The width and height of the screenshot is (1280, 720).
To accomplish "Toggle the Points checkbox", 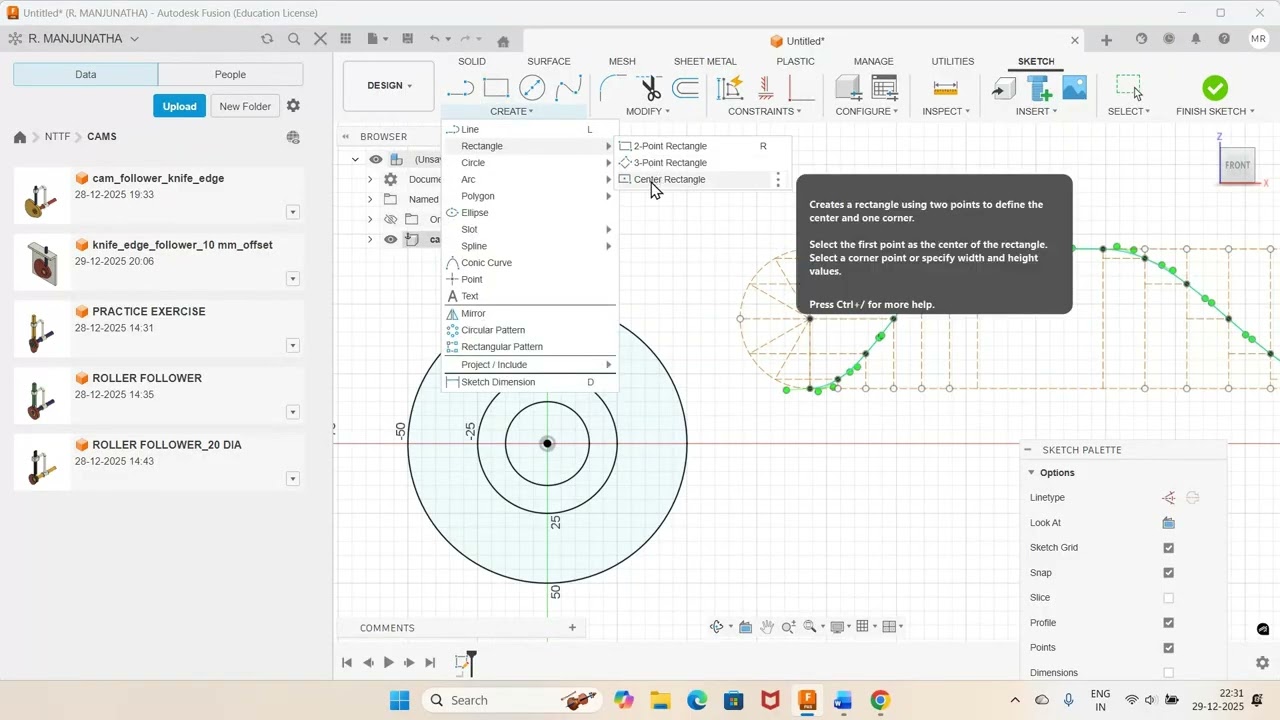I will point(1168,648).
